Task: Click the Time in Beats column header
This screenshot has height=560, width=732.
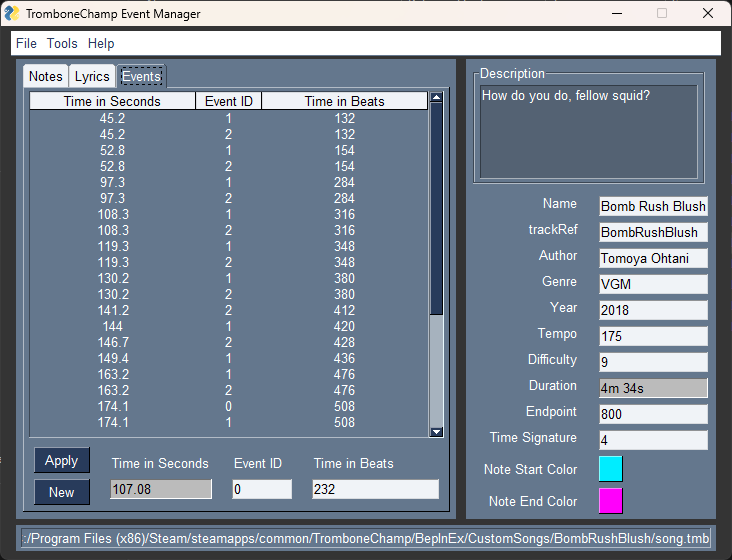Action: [345, 101]
